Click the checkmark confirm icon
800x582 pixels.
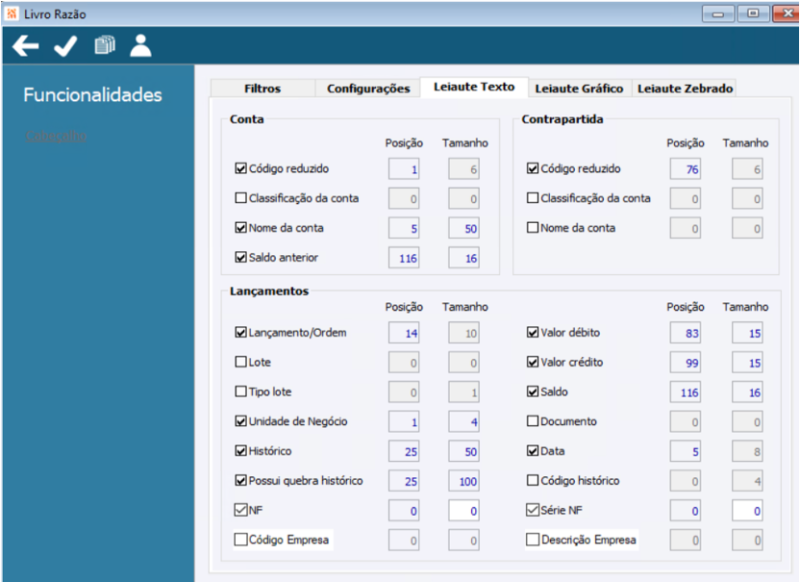65,45
